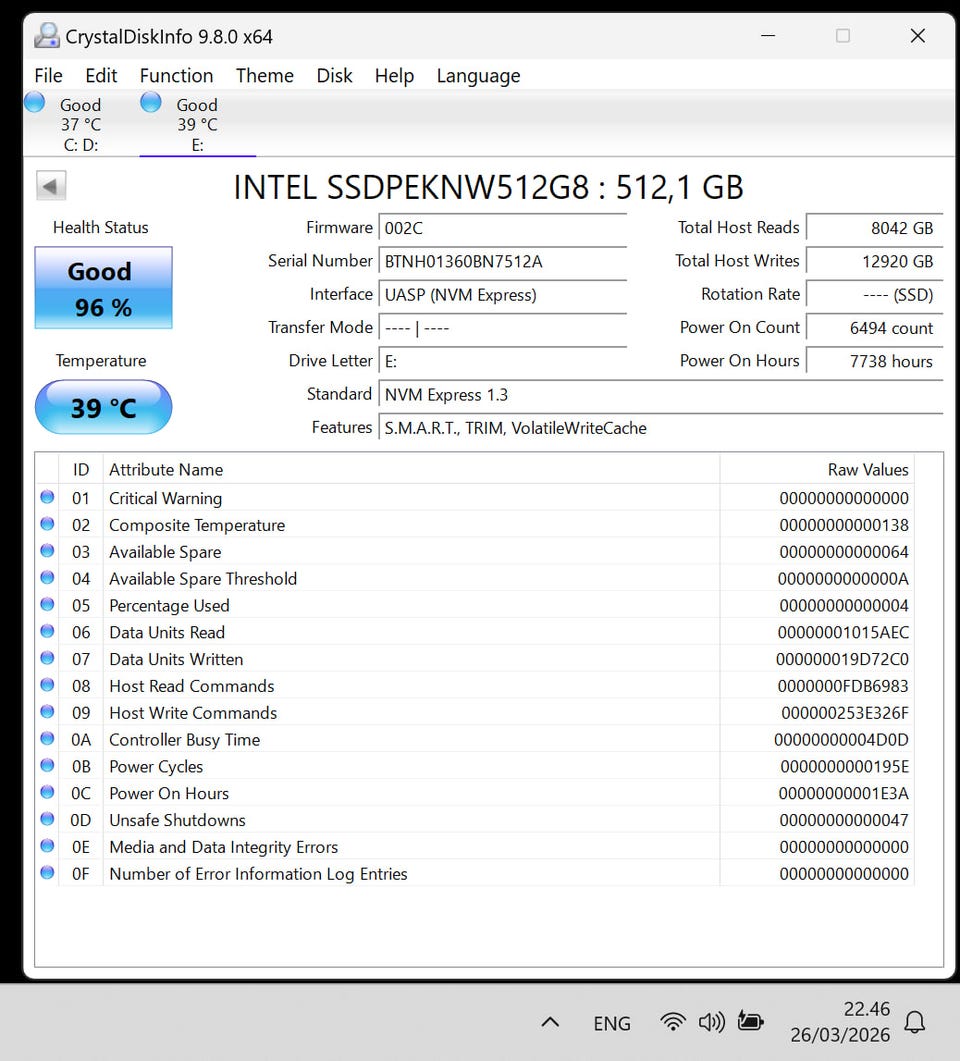960x1061 pixels.
Task: Open the Language menu
Action: 478,76
